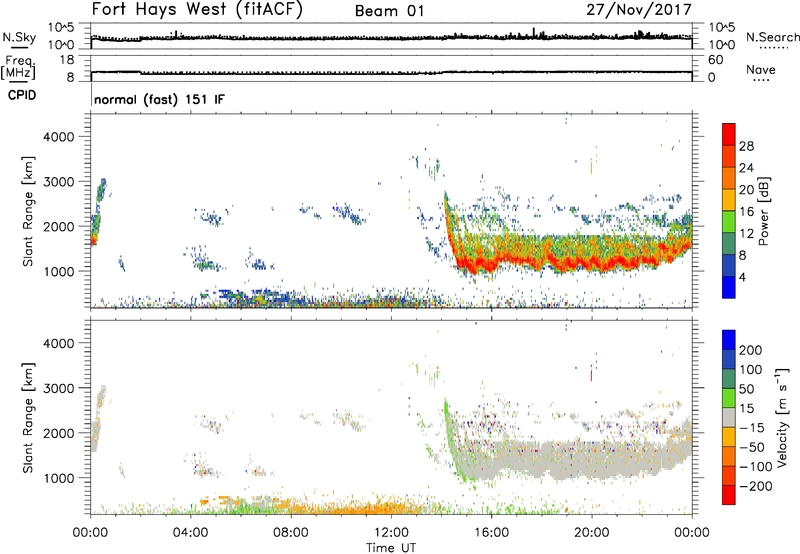800x554 pixels.
Task: Click the dark green power segment between 8 and 12
Action: 729,244
